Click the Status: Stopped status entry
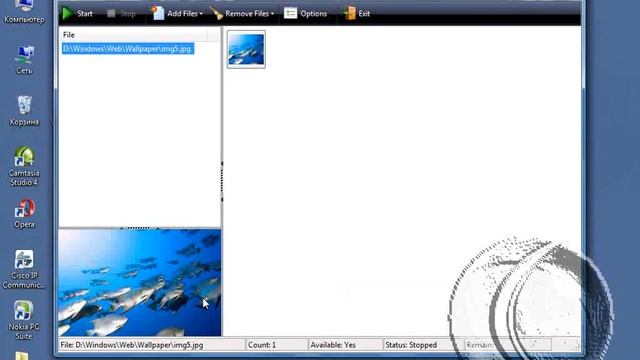This screenshot has width=640, height=360. tap(424, 345)
